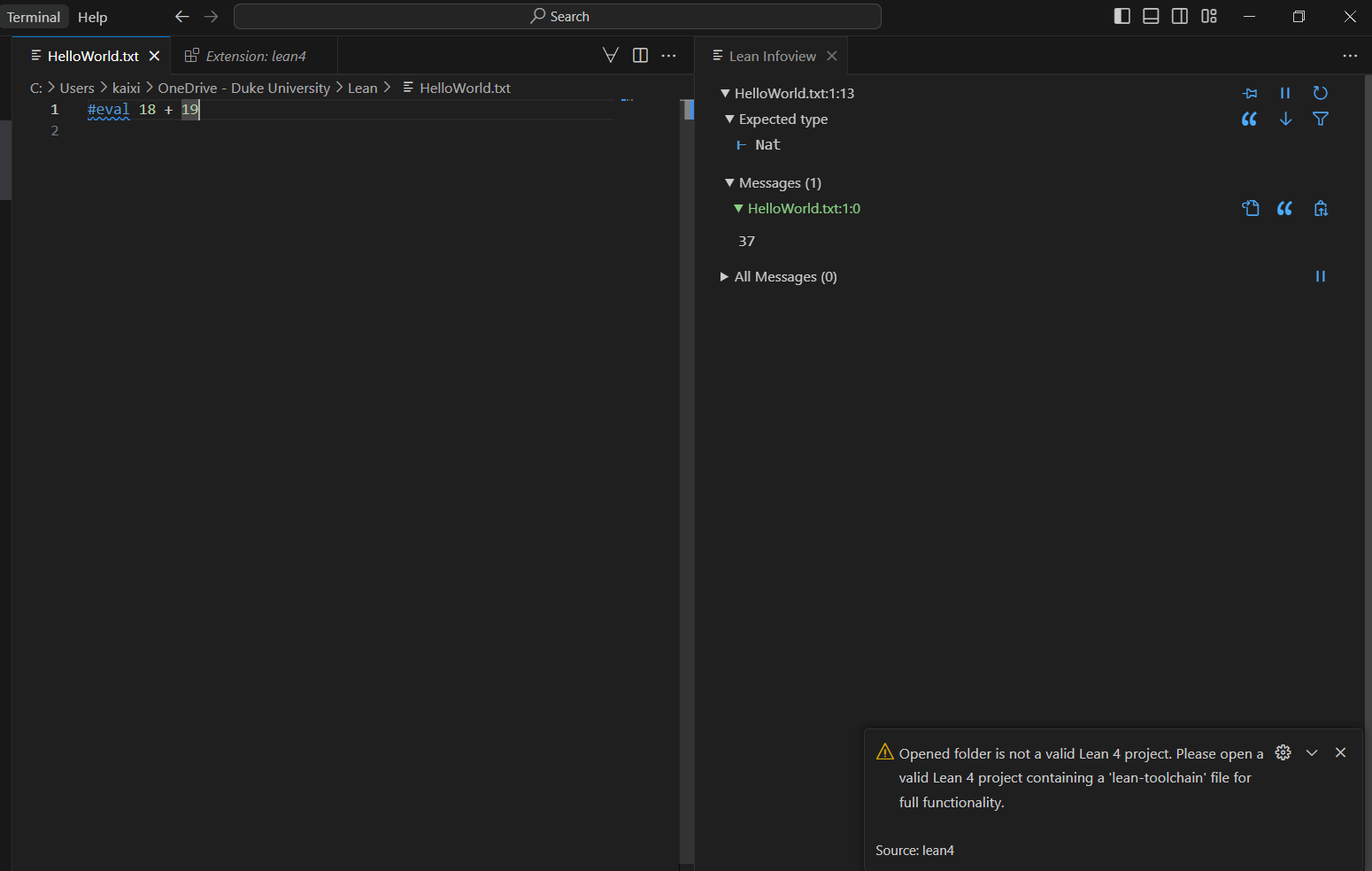Screen dimensions: 1372x871
Task: Open editor More Actions ellipsis
Action: pyautogui.click(x=669, y=56)
